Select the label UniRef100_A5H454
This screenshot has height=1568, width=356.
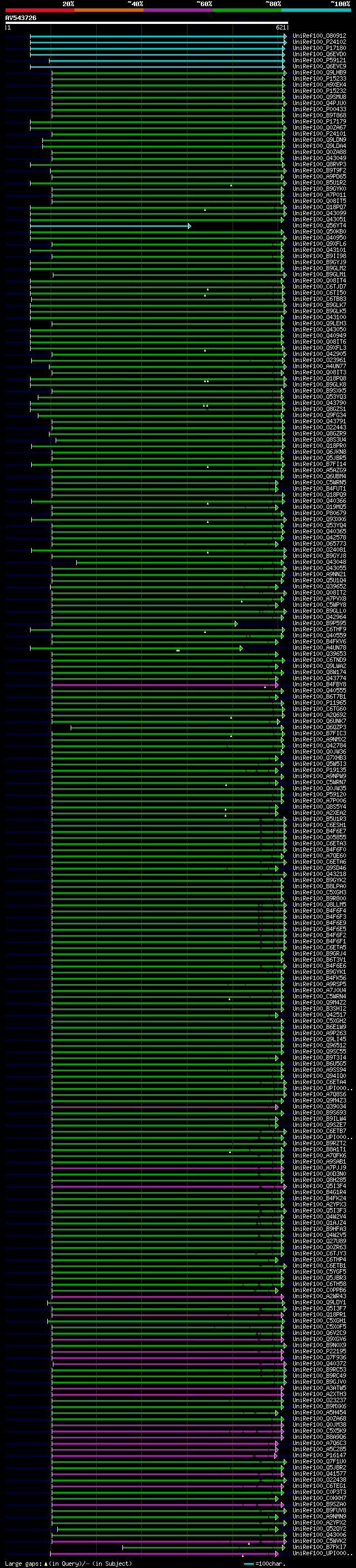319,1413
